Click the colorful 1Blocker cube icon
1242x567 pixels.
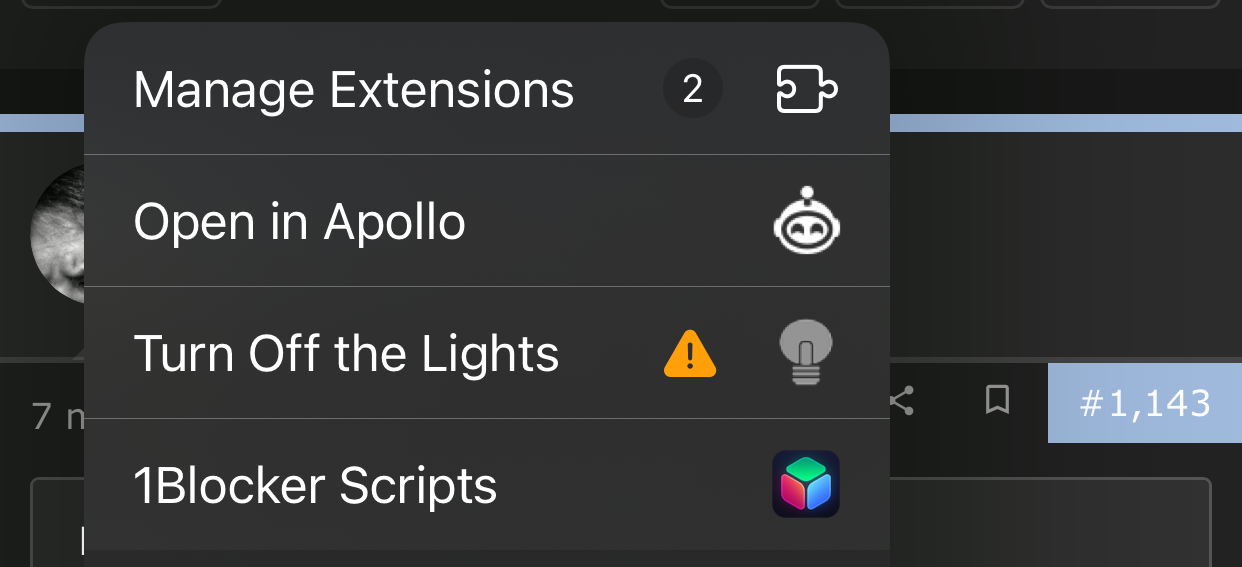pos(806,484)
